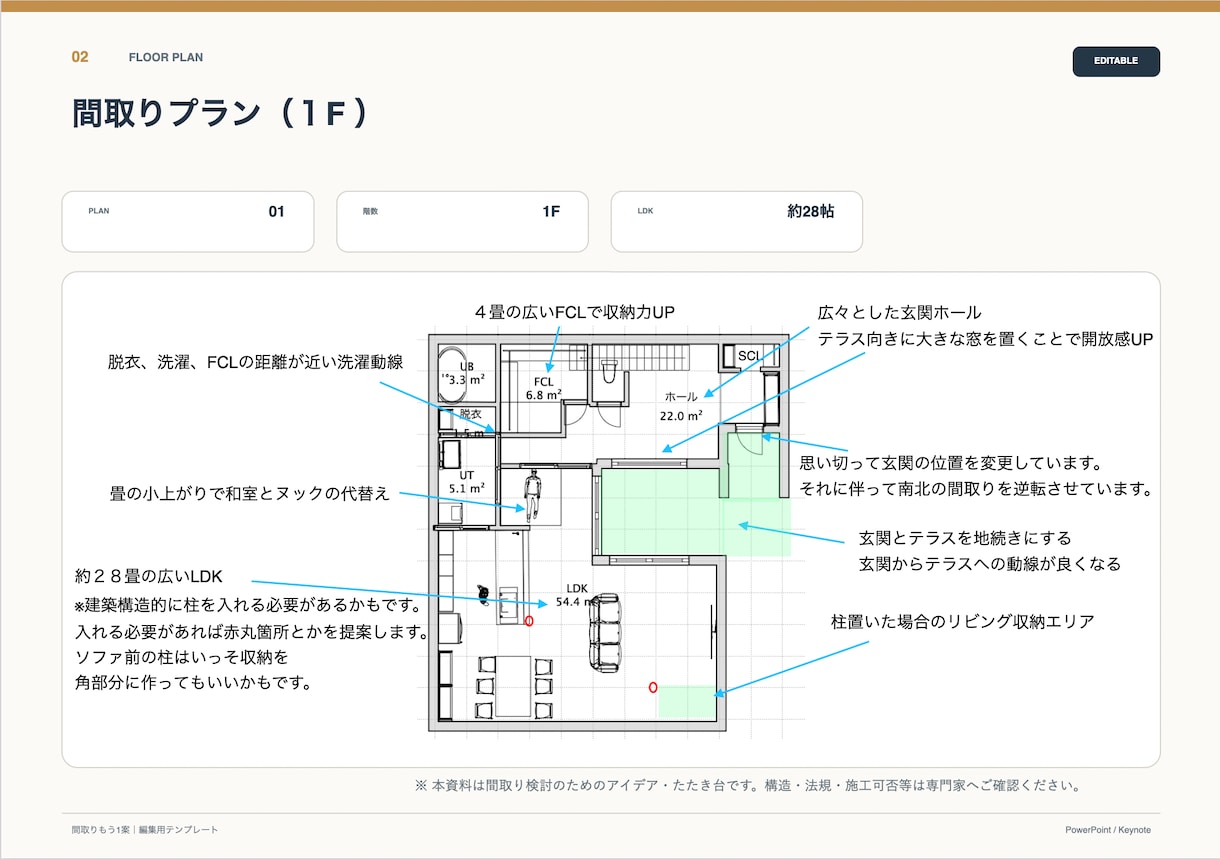
Task: Click the 間取りプラン（1F） heading
Action: pos(221,113)
